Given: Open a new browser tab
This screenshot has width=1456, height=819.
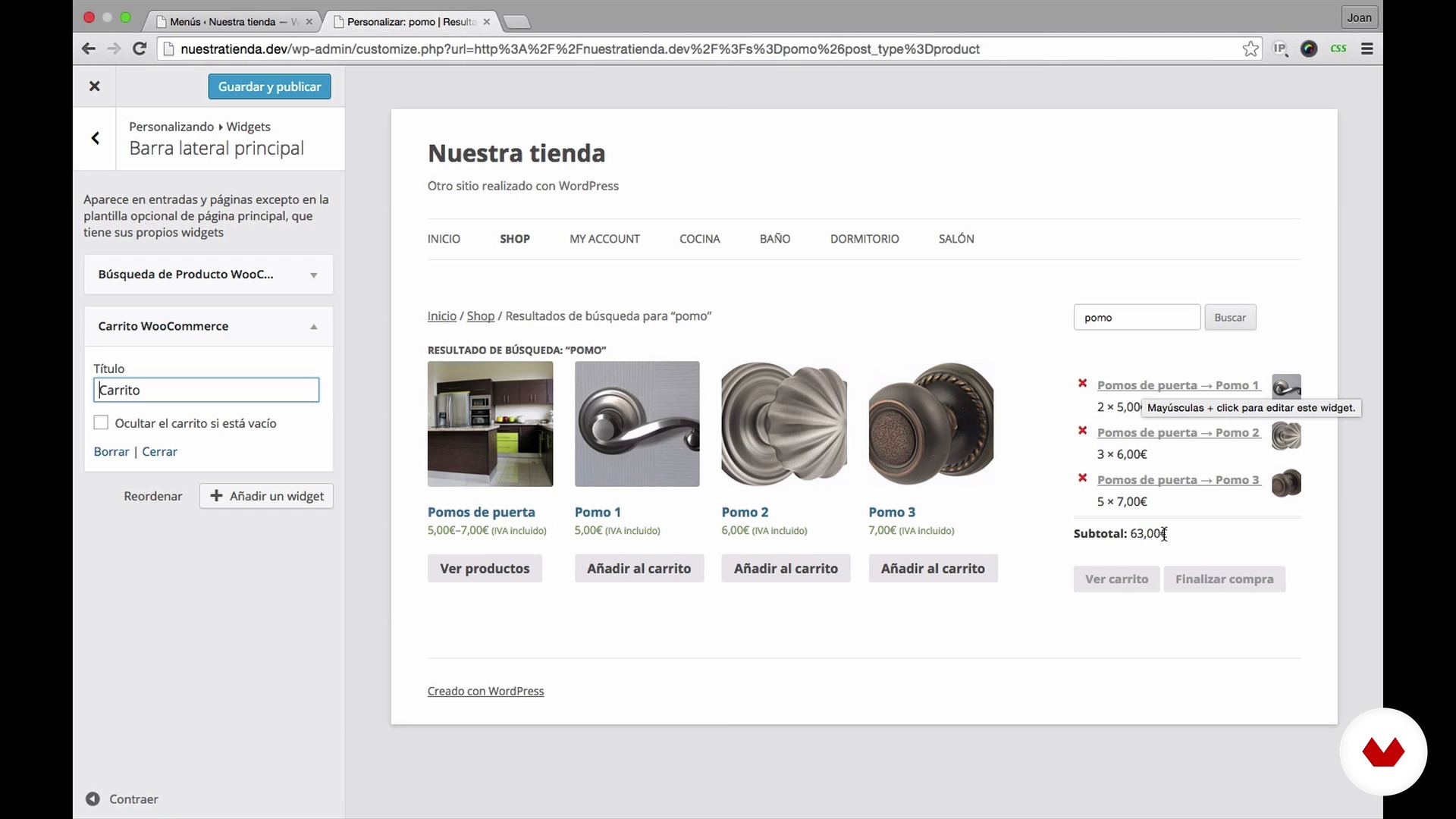Looking at the screenshot, I should [516, 22].
